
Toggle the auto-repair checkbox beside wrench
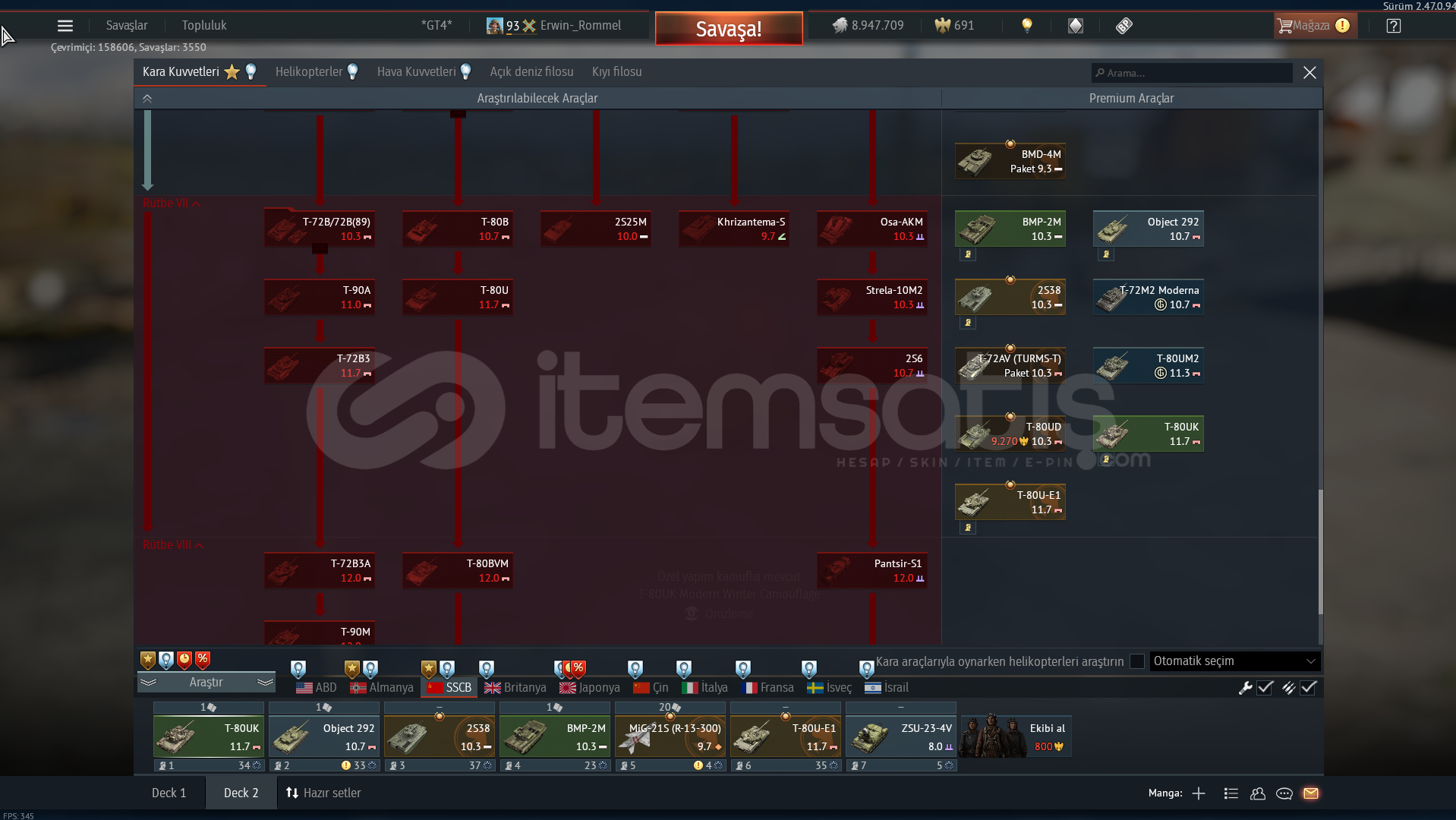tap(1265, 688)
